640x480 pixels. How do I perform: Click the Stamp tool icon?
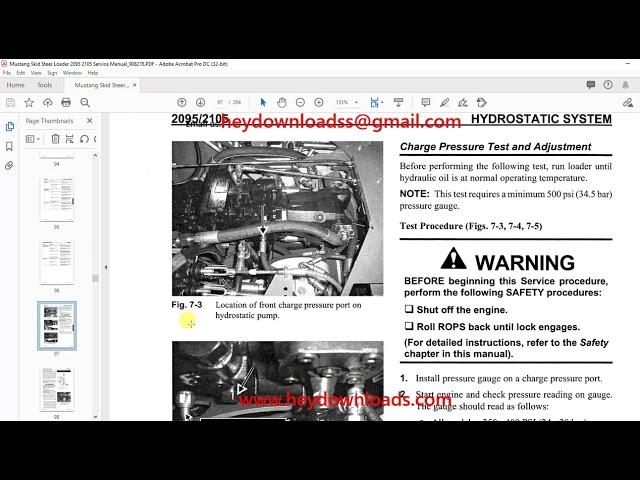482,102
